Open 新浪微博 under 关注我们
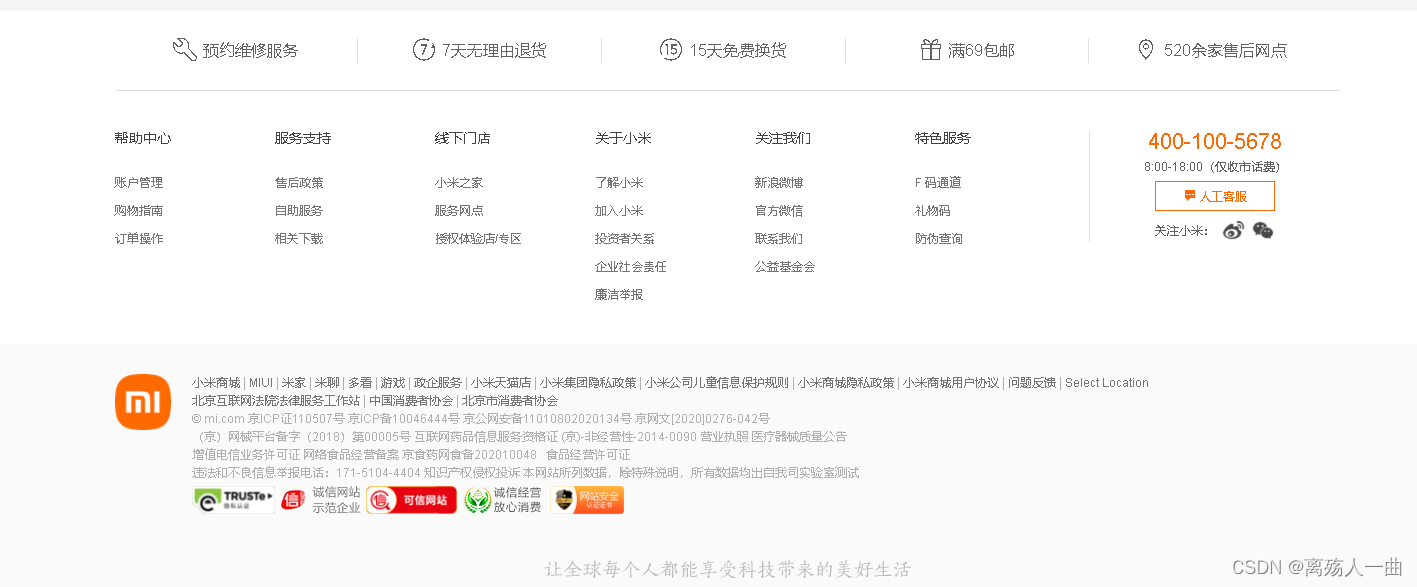The width and height of the screenshot is (1417, 587). [779, 183]
